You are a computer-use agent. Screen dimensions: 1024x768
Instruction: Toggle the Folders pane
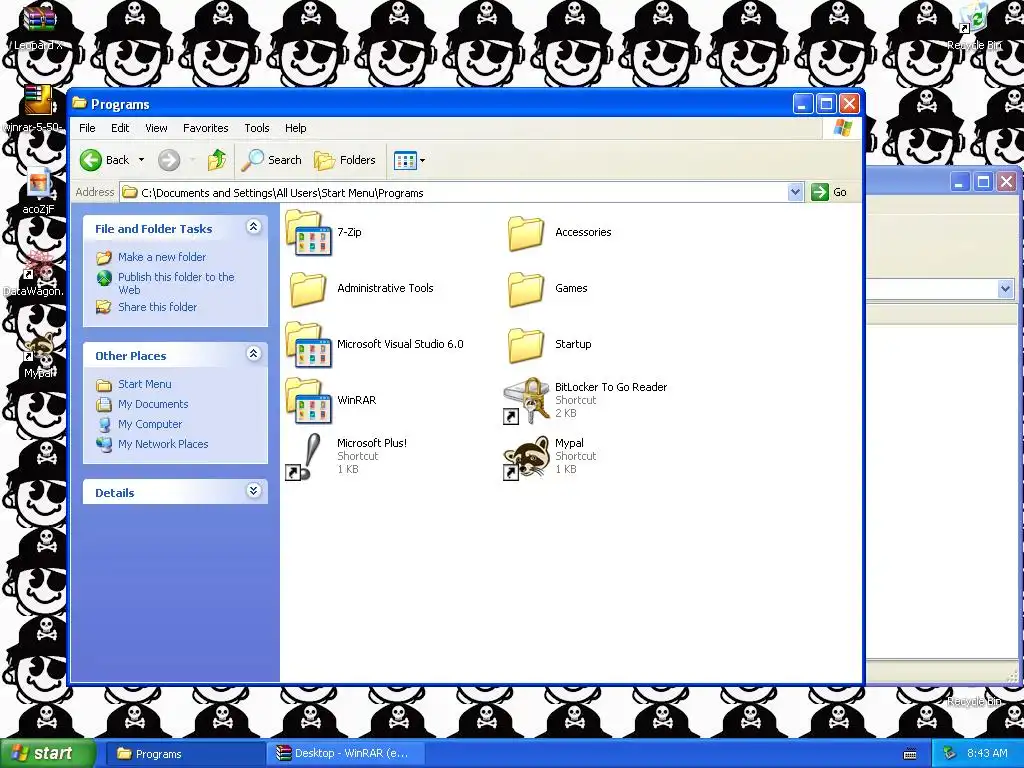coord(345,160)
